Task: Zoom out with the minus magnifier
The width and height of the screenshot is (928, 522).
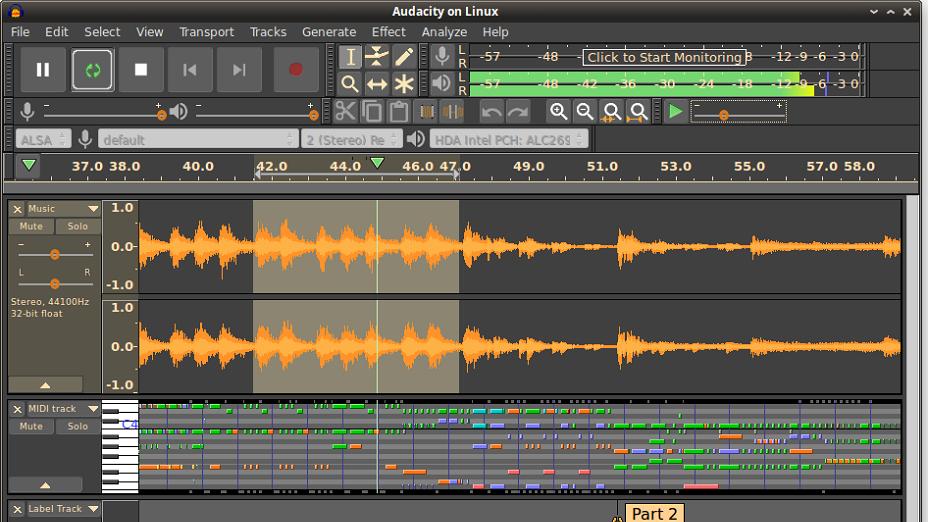Action: [x=585, y=111]
